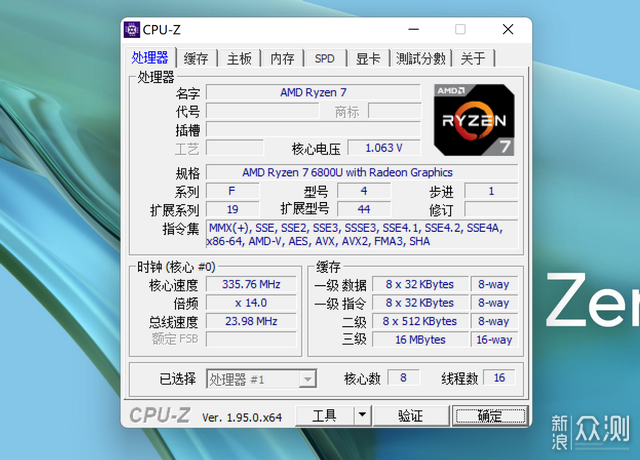Image resolution: width=640 pixels, height=460 pixels.
Task: Go to the 关于 tab
Action: click(473, 58)
